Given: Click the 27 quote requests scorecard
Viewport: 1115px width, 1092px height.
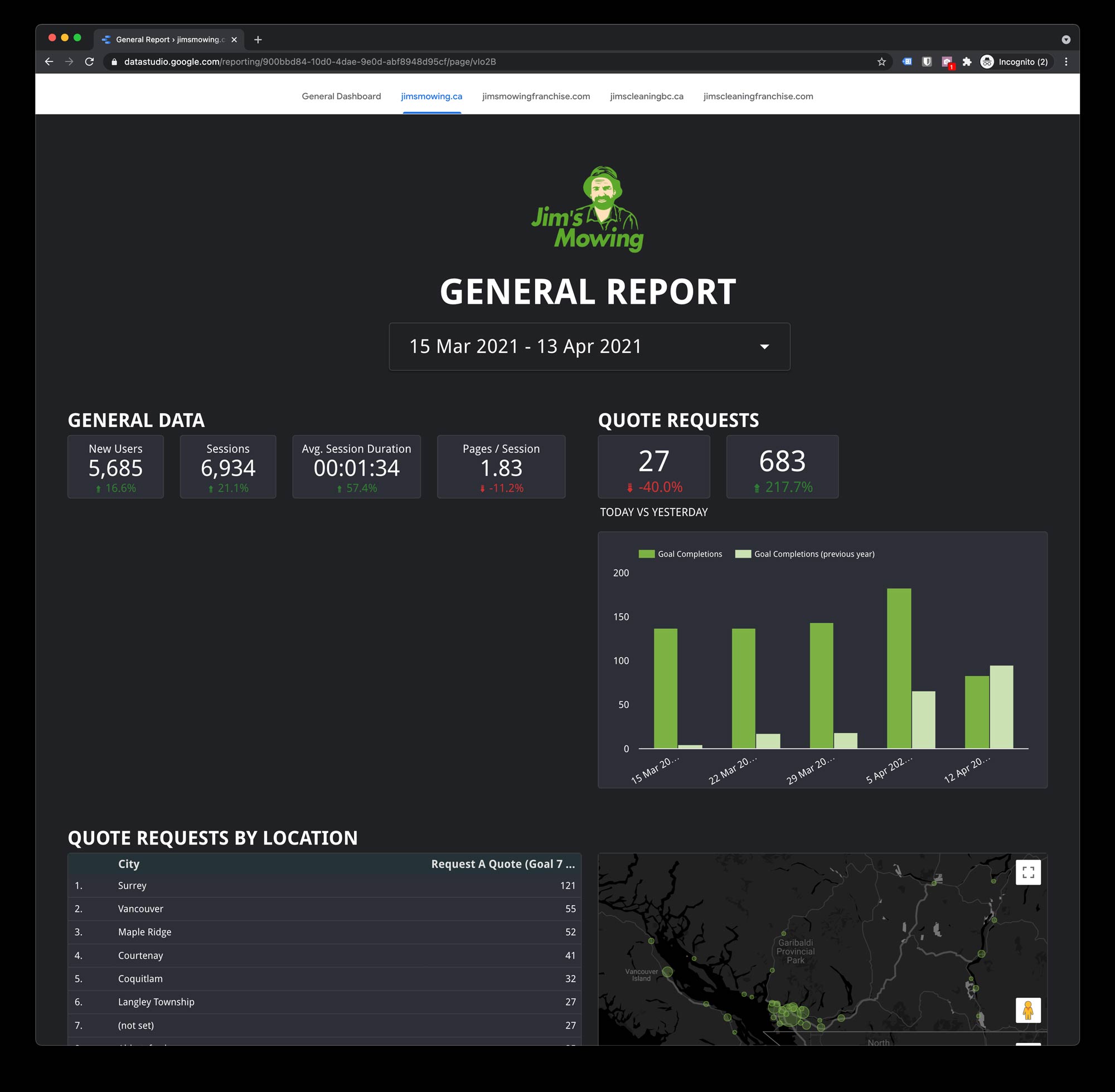Looking at the screenshot, I should point(654,467).
